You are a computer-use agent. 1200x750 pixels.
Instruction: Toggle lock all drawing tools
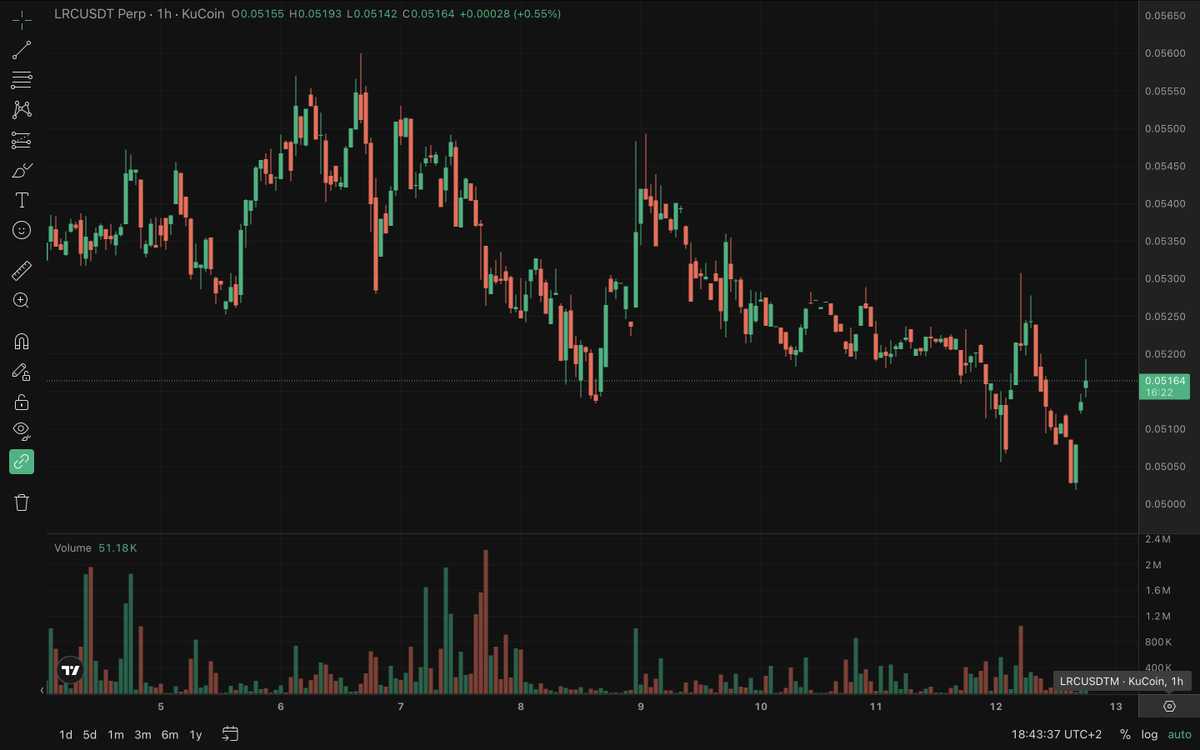click(x=21, y=402)
